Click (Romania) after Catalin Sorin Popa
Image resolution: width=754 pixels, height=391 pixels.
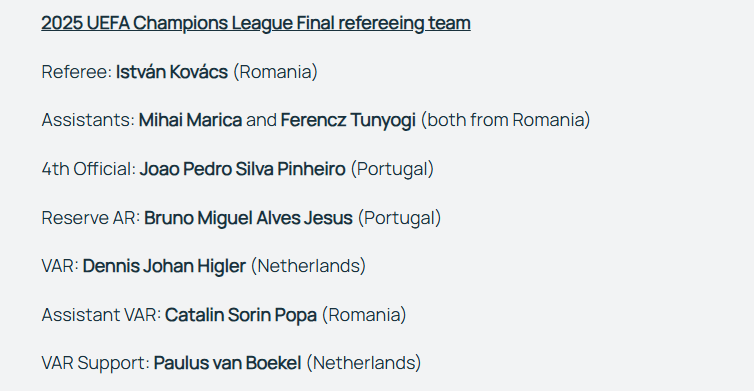(364, 315)
